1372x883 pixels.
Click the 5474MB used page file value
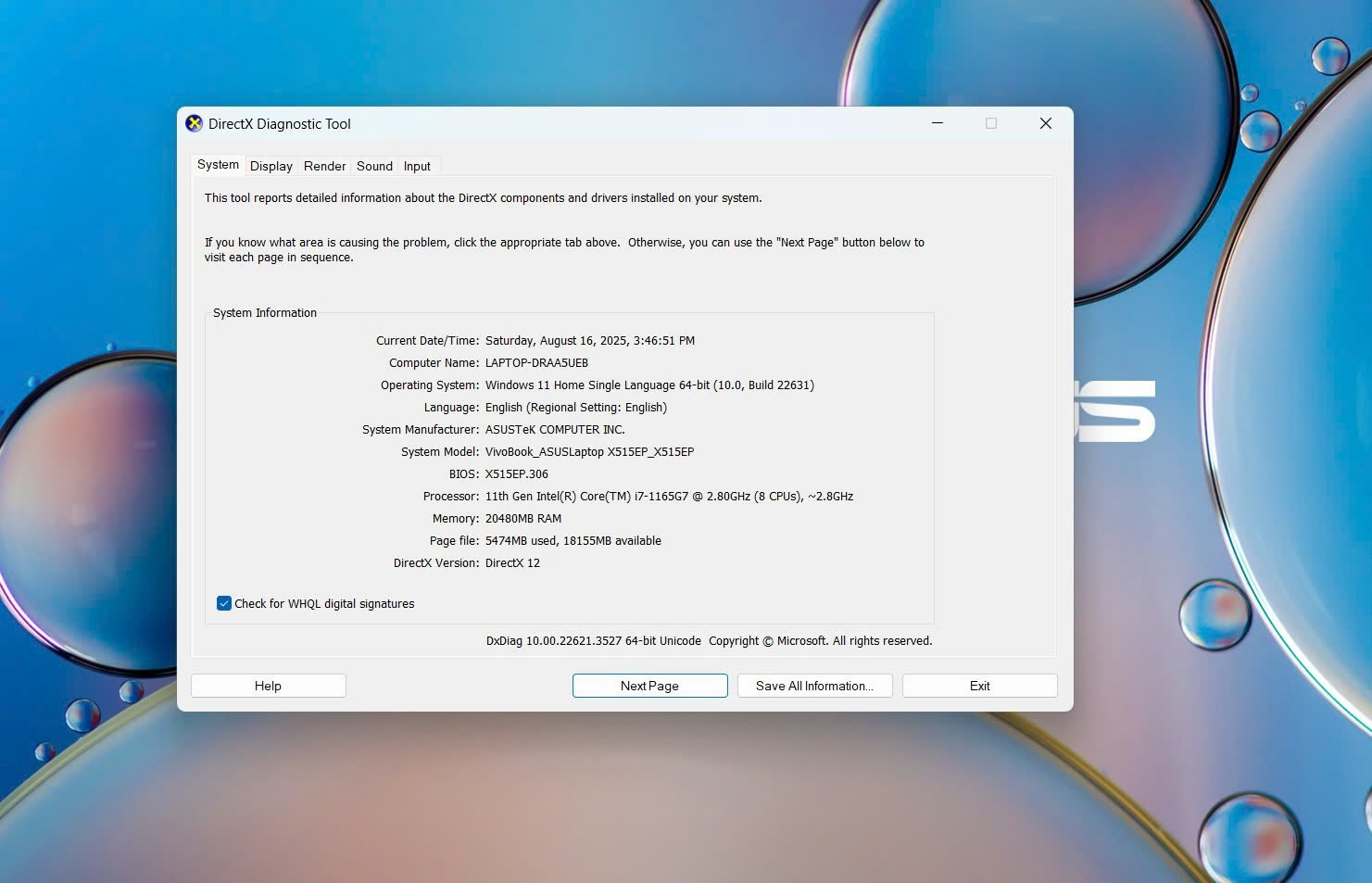click(573, 541)
